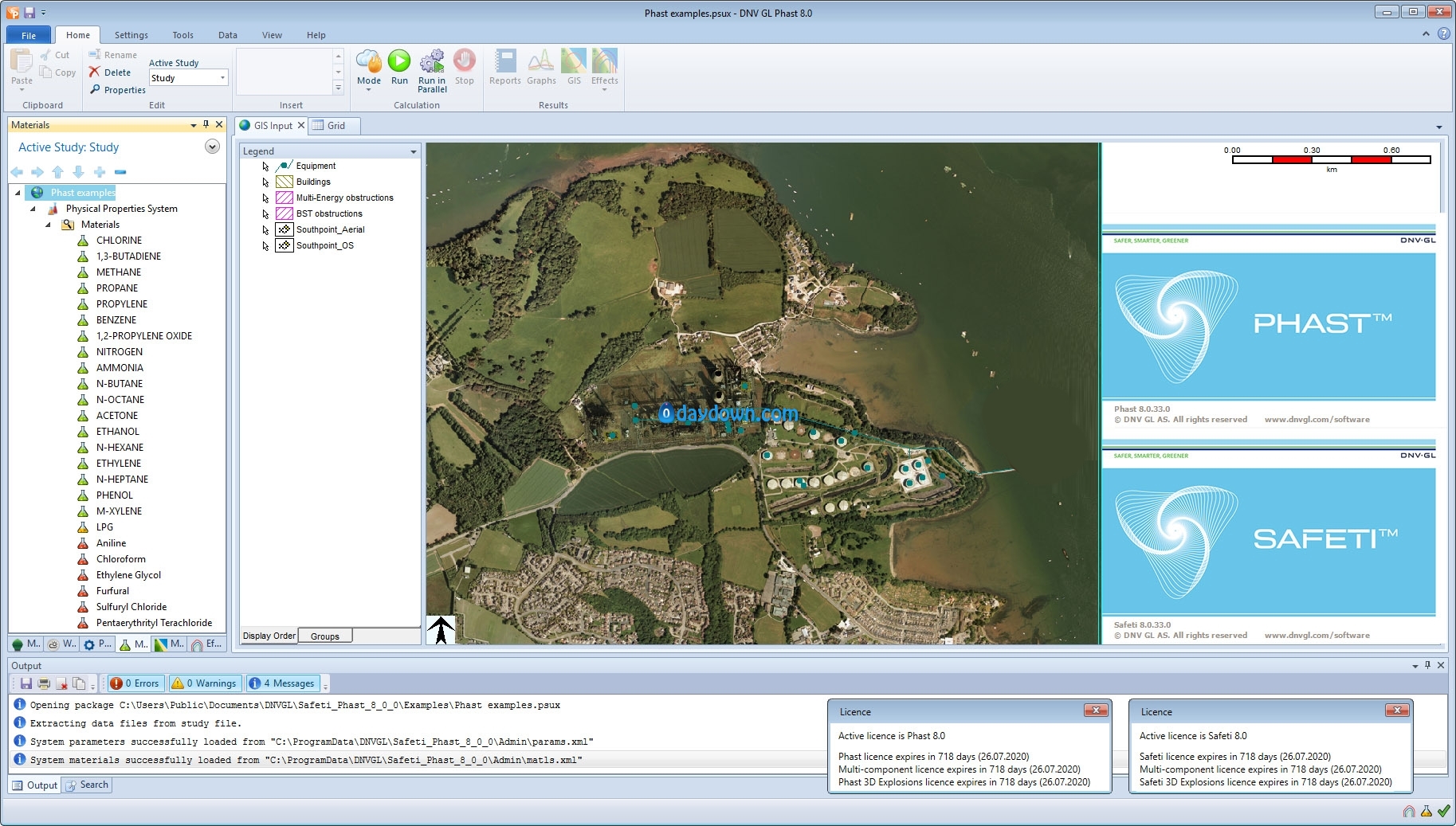Expand the Active Study header chevron

[x=212, y=147]
